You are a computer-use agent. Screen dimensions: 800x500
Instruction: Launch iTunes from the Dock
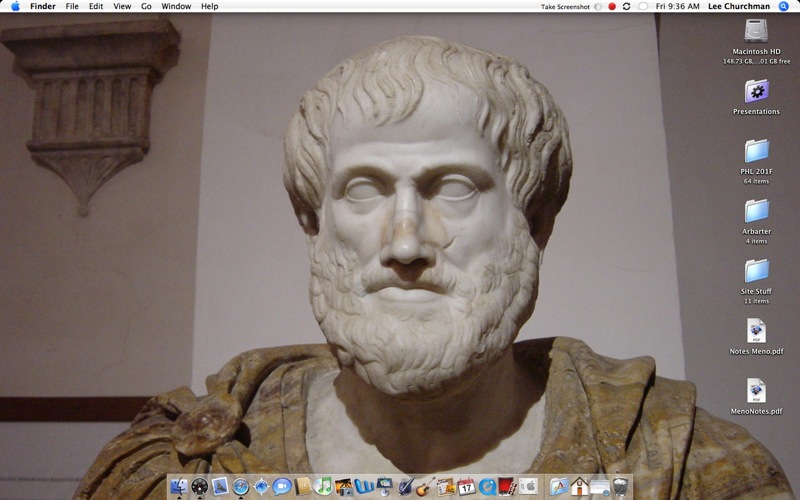pos(323,486)
